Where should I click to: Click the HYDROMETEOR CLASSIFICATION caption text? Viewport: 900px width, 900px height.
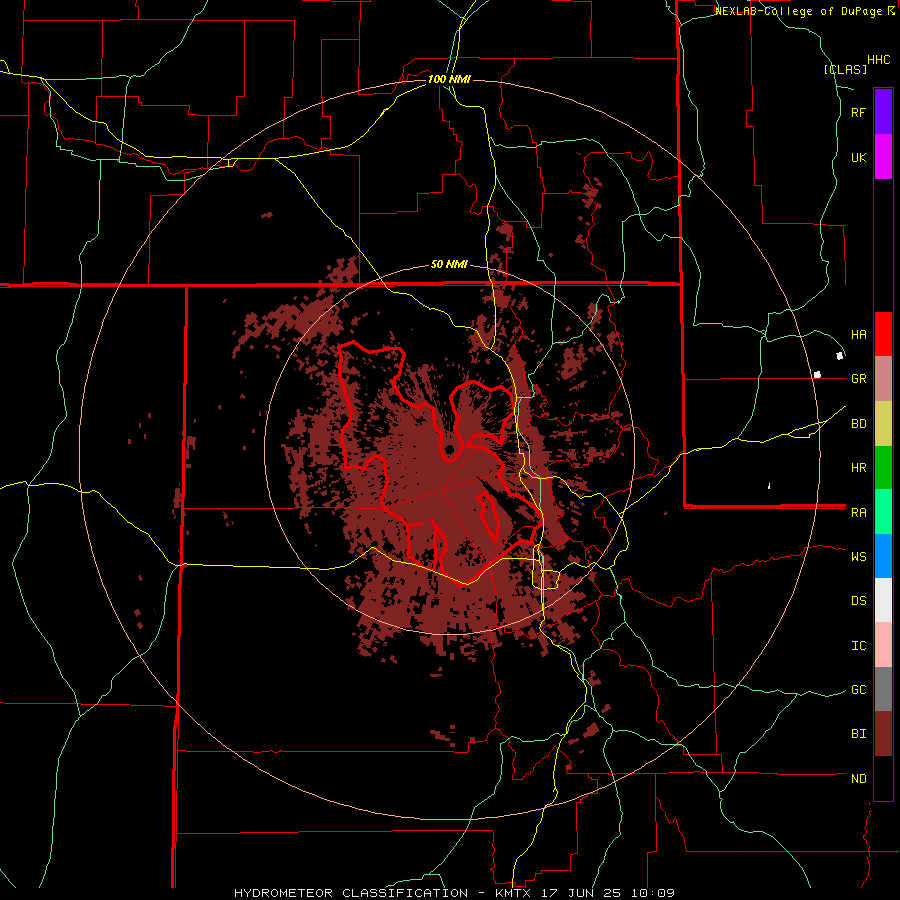tap(351, 893)
